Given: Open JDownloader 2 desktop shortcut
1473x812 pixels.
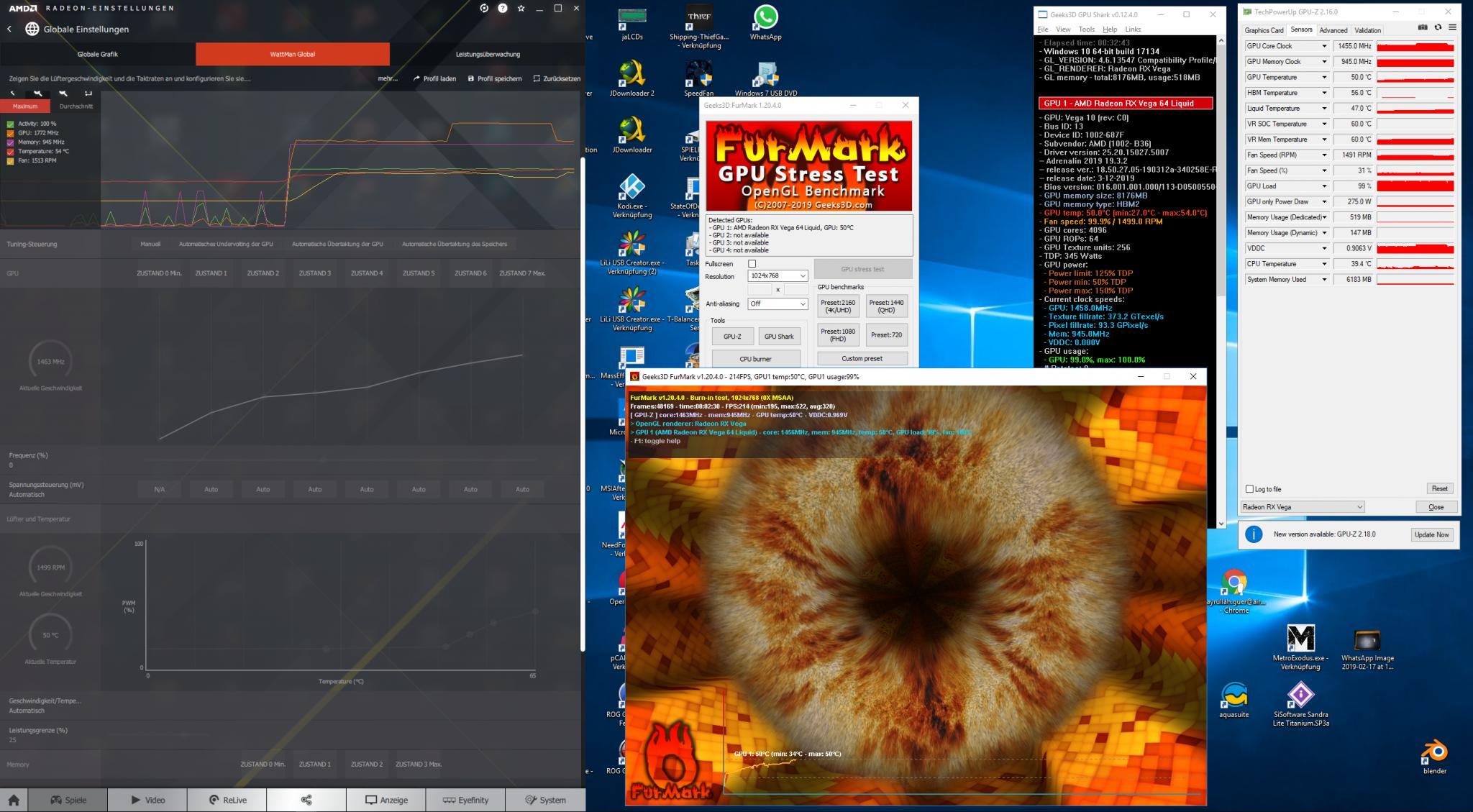Looking at the screenshot, I should click(631, 78).
